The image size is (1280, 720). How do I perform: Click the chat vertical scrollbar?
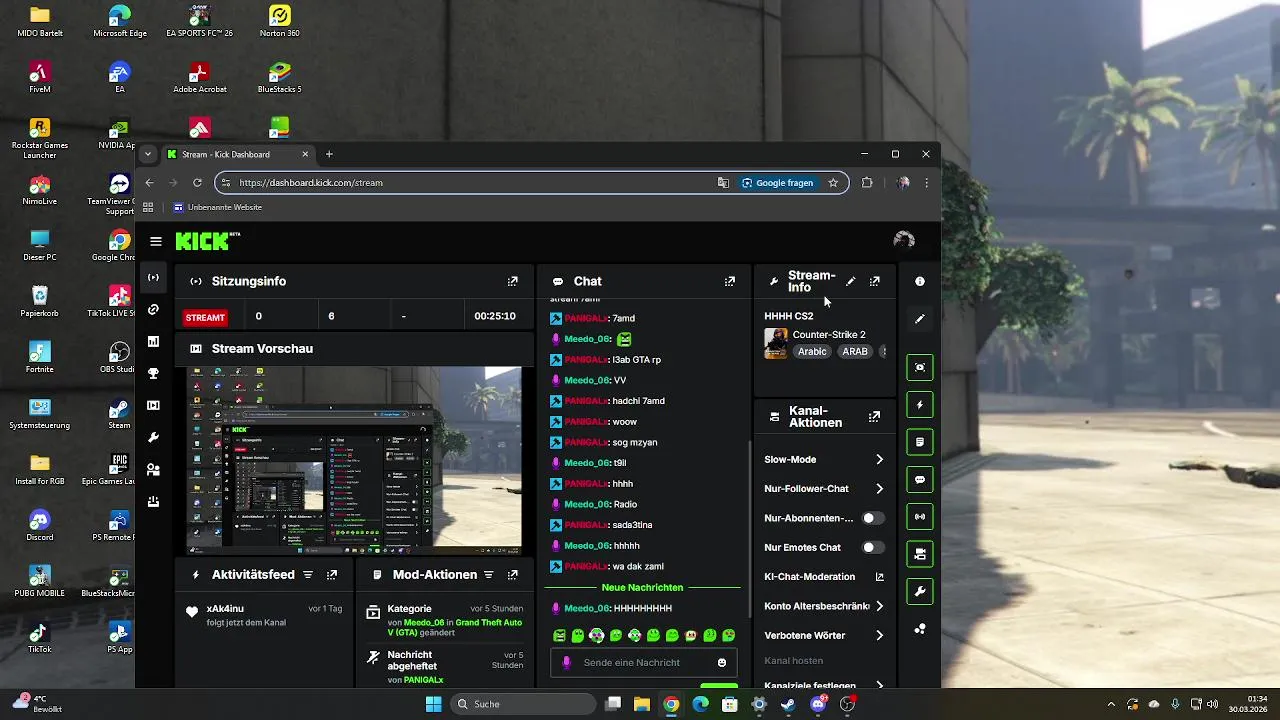[x=750, y=528]
